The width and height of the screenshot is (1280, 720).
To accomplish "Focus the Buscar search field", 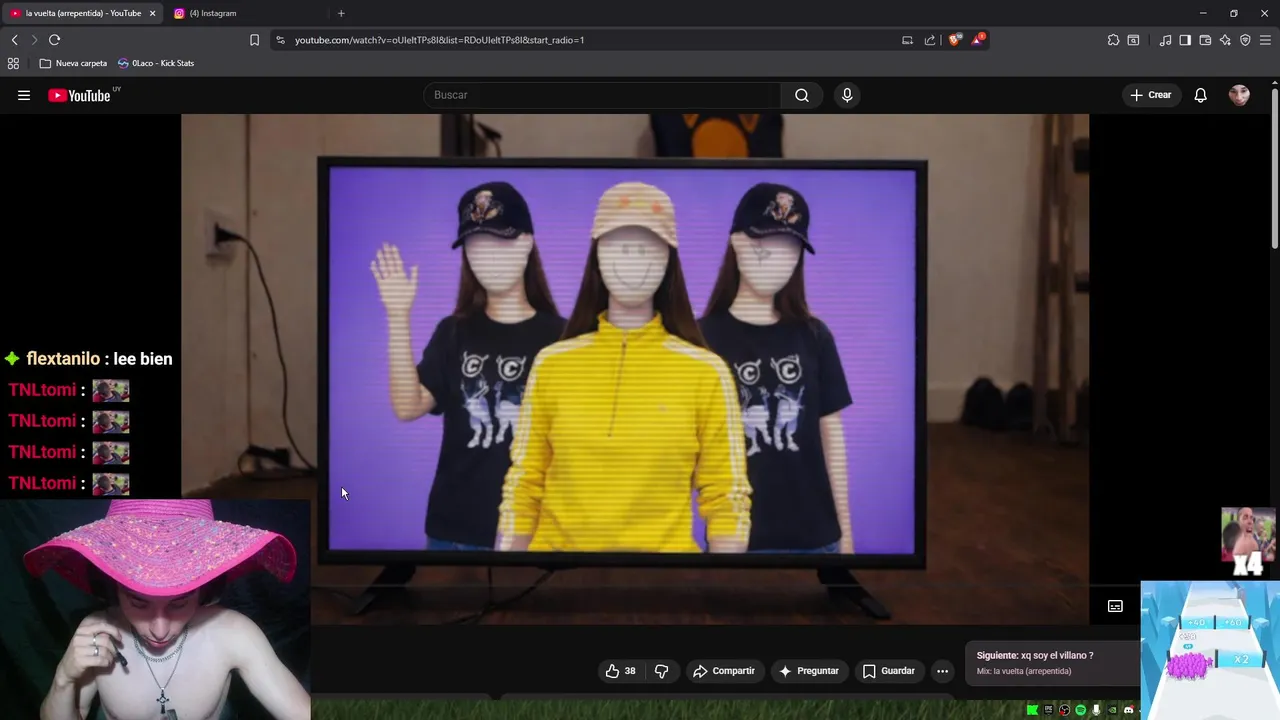I will pos(602,95).
